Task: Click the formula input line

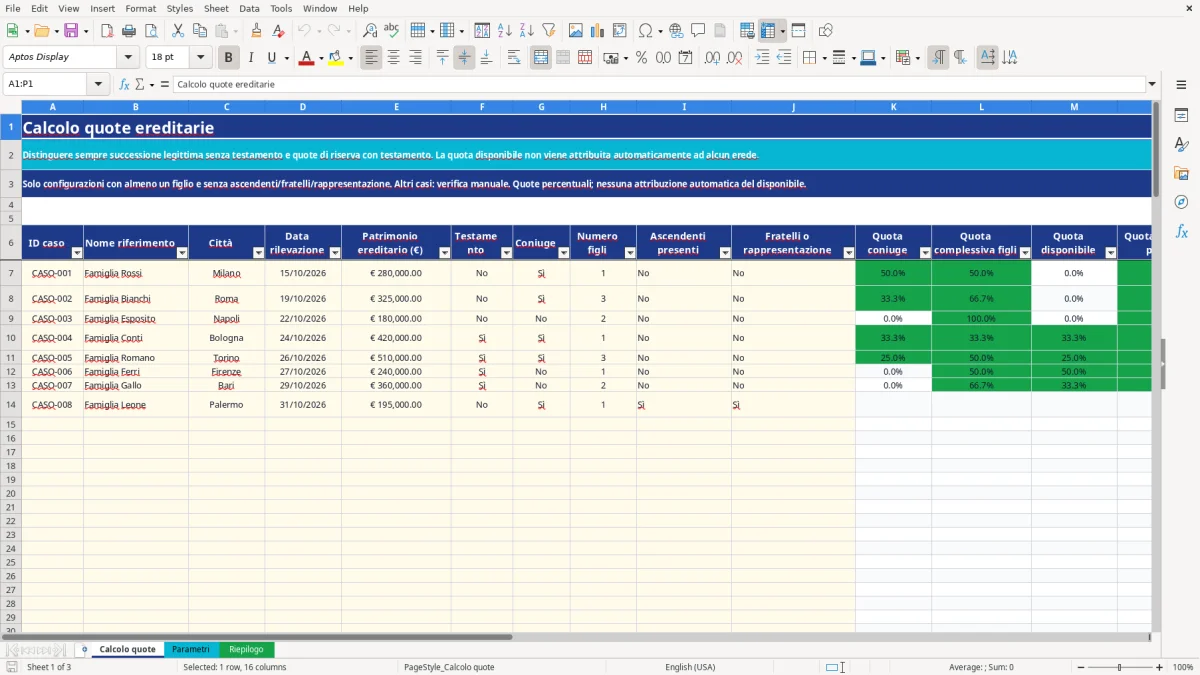Action: click(x=659, y=84)
